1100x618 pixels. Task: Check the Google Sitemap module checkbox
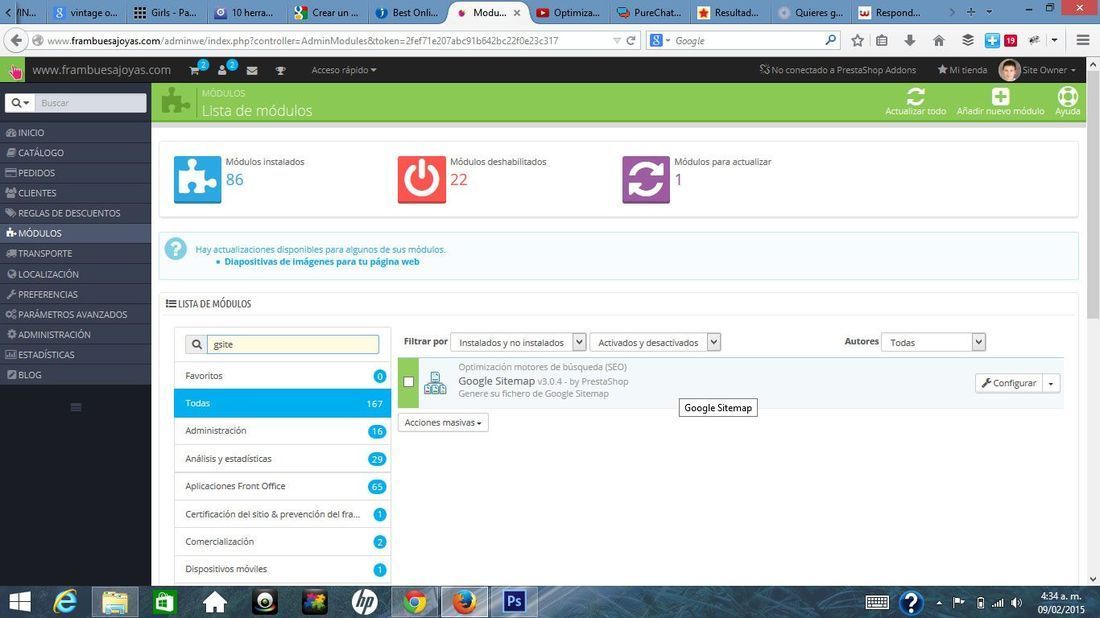coord(408,382)
